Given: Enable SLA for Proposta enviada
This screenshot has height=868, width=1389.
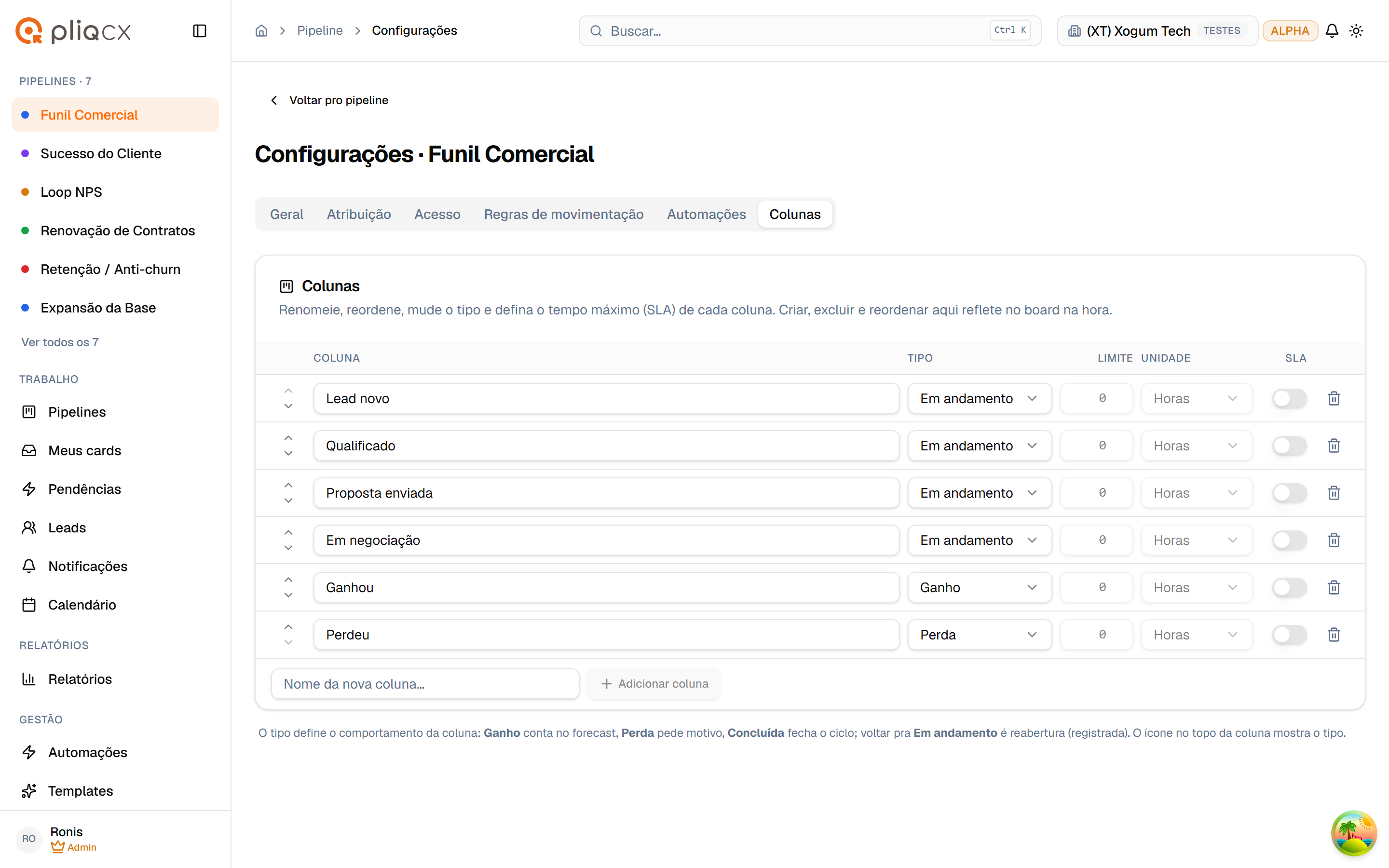Looking at the screenshot, I should (x=1289, y=493).
